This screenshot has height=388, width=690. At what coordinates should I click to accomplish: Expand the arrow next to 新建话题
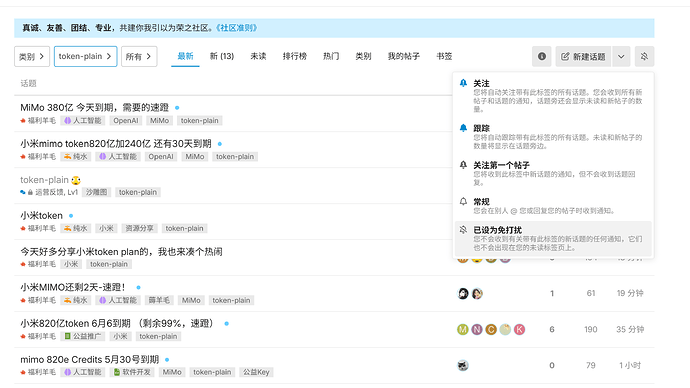coord(621,56)
